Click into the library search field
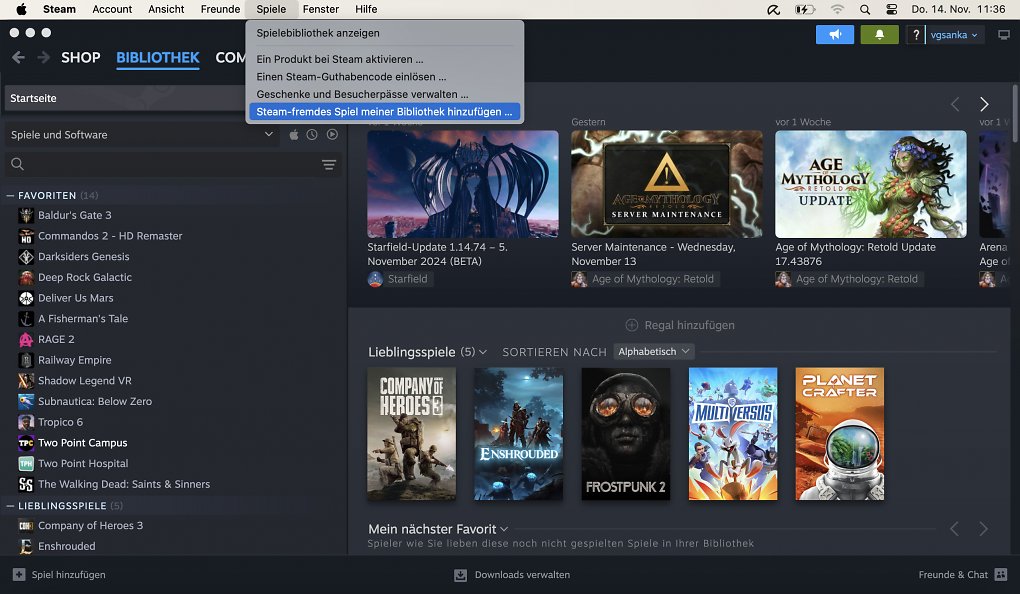The image size is (1020, 594). pyautogui.click(x=172, y=164)
